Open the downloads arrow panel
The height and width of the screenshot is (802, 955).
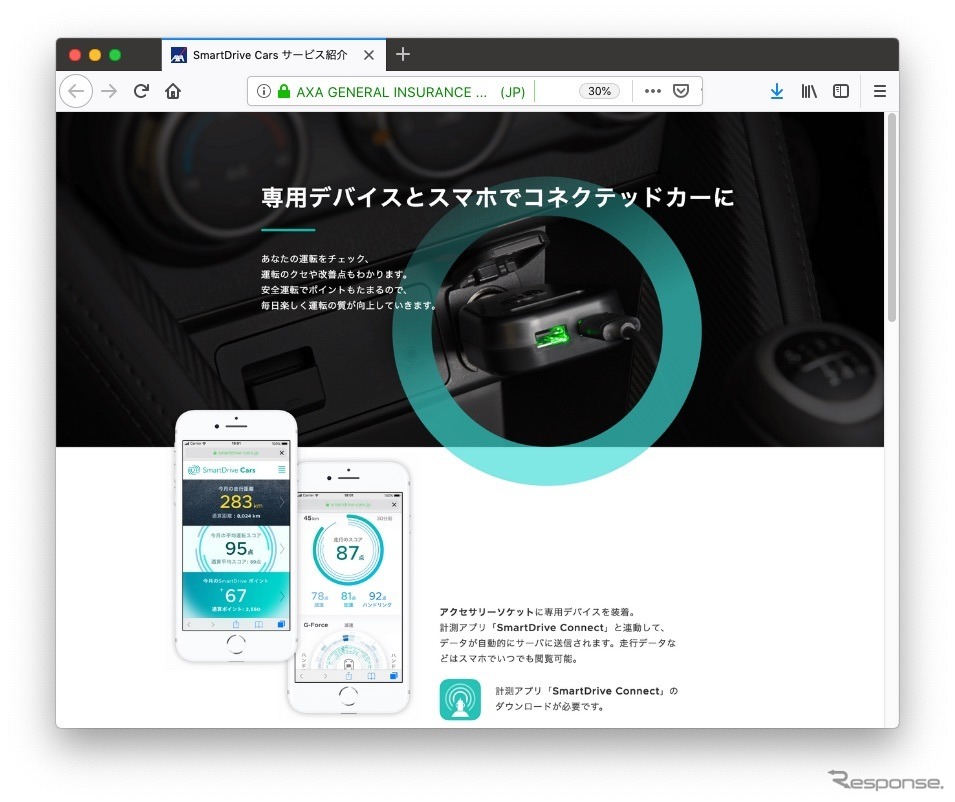[x=777, y=91]
